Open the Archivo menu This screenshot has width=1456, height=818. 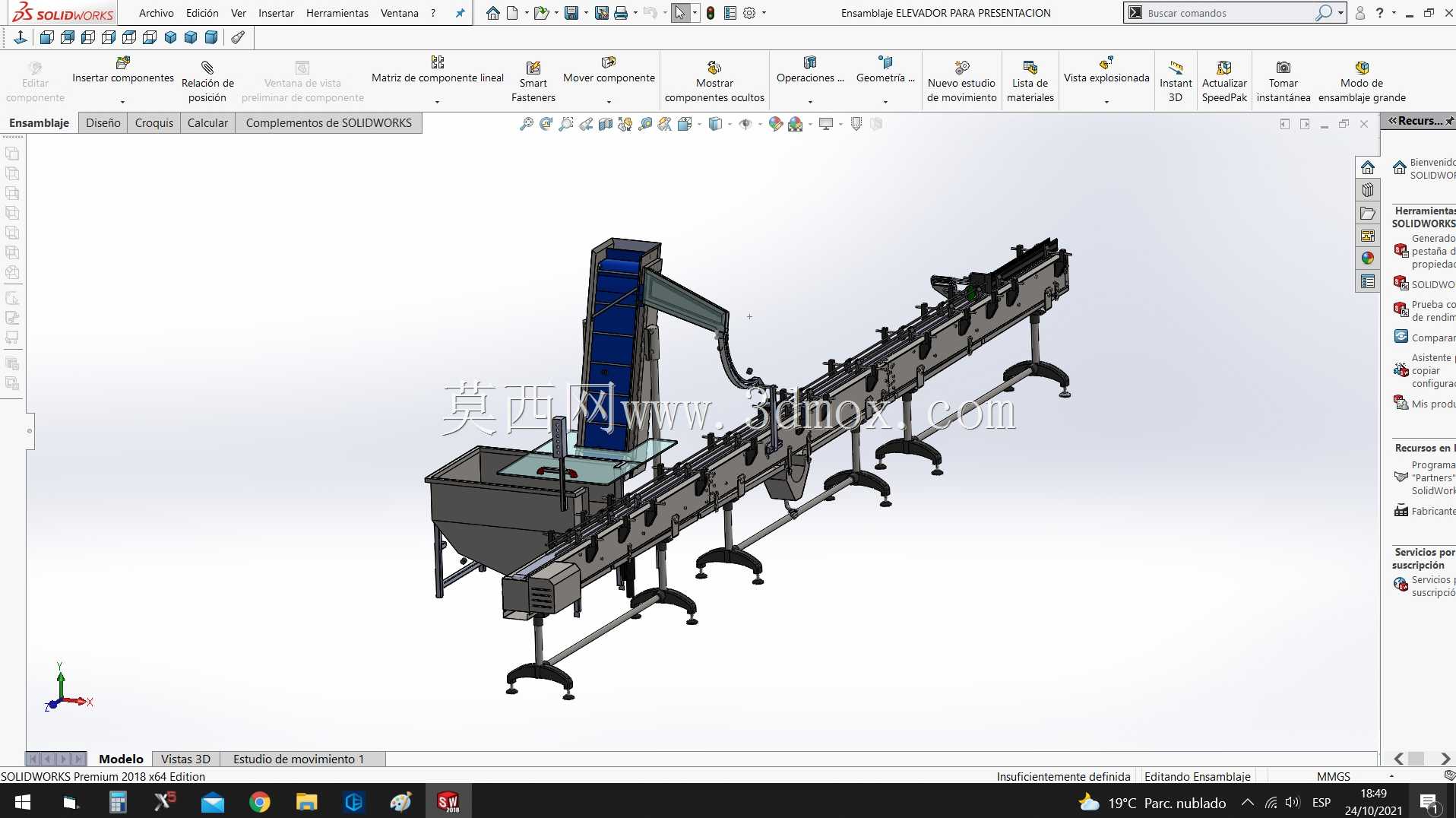pos(157,13)
